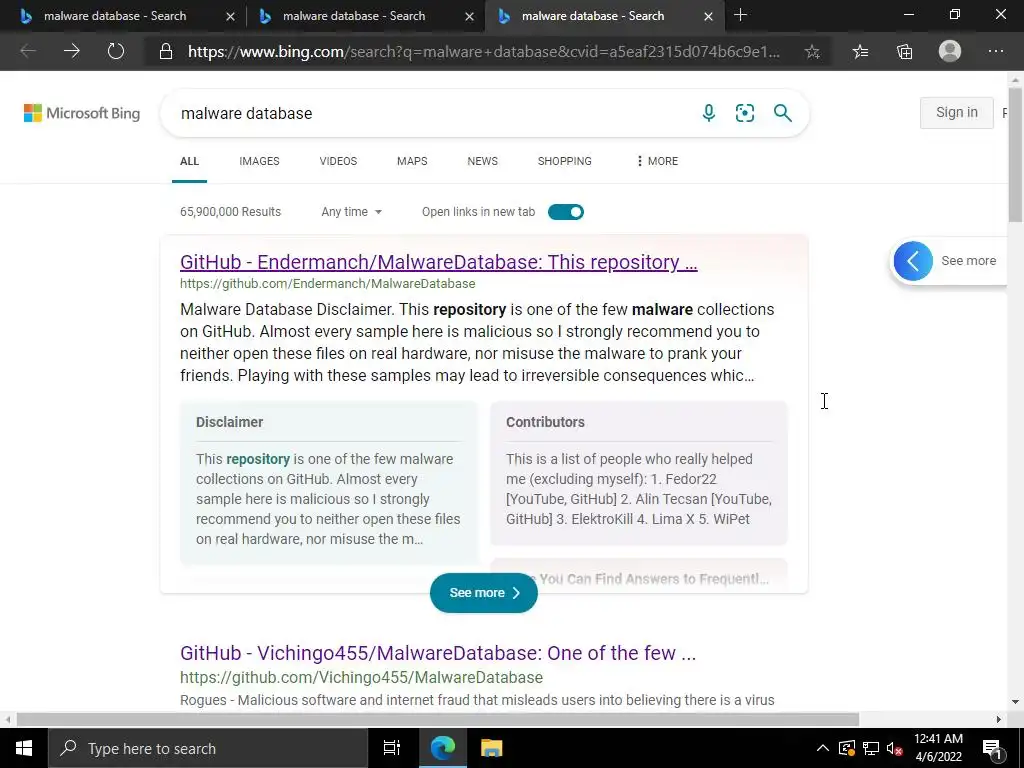Image resolution: width=1024 pixels, height=768 pixels.
Task: Expand the MORE search categories menu
Action: tap(657, 161)
